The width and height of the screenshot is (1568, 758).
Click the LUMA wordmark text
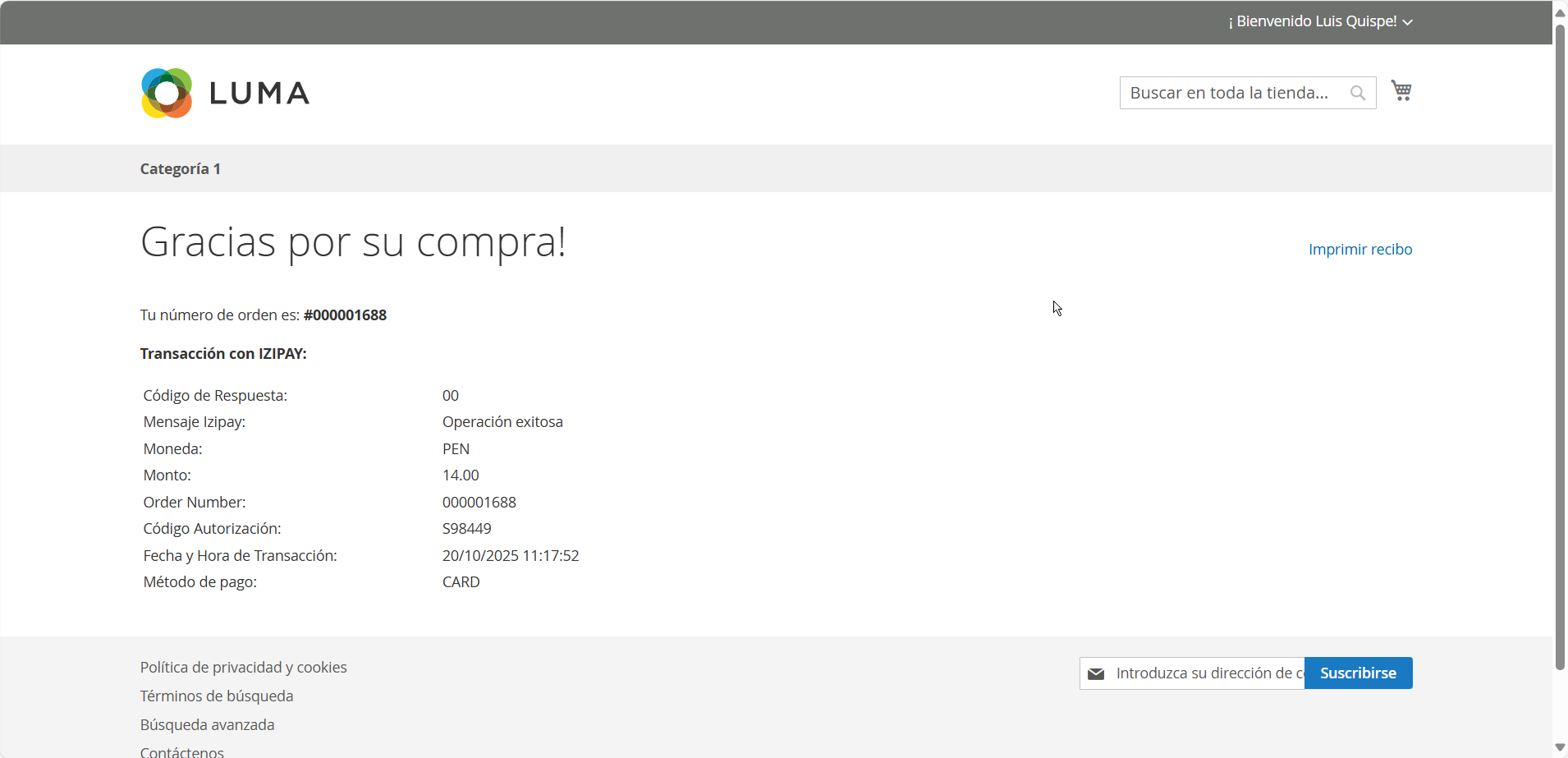click(259, 94)
